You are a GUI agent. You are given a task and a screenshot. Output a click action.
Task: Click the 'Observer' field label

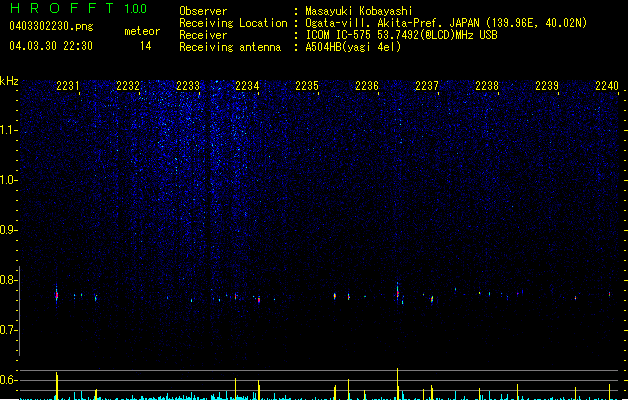coord(203,11)
